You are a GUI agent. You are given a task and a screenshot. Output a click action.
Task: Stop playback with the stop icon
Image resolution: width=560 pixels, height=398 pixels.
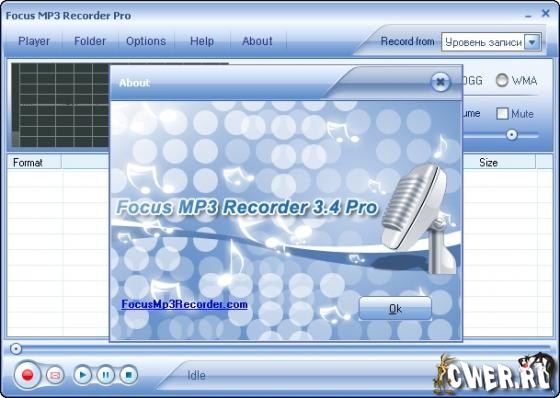click(x=129, y=375)
